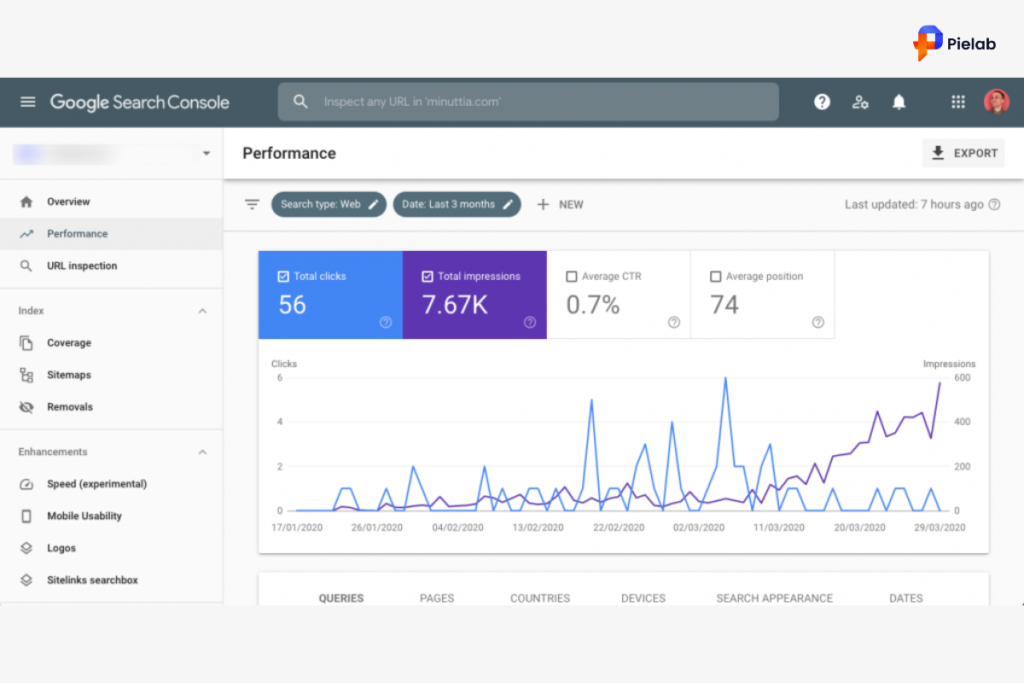Image resolution: width=1024 pixels, height=683 pixels.
Task: Click the search magnifier icon in URL bar
Action: (x=300, y=102)
